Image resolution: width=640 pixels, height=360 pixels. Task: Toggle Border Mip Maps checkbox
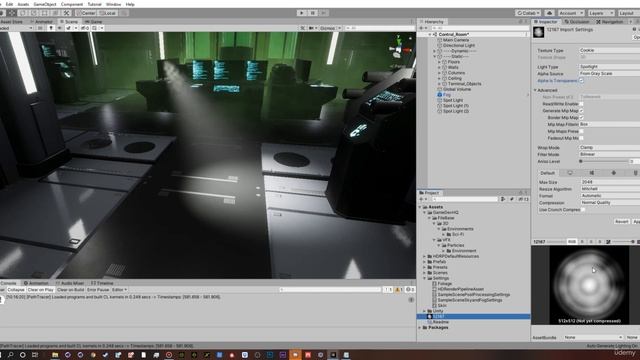[581, 118]
